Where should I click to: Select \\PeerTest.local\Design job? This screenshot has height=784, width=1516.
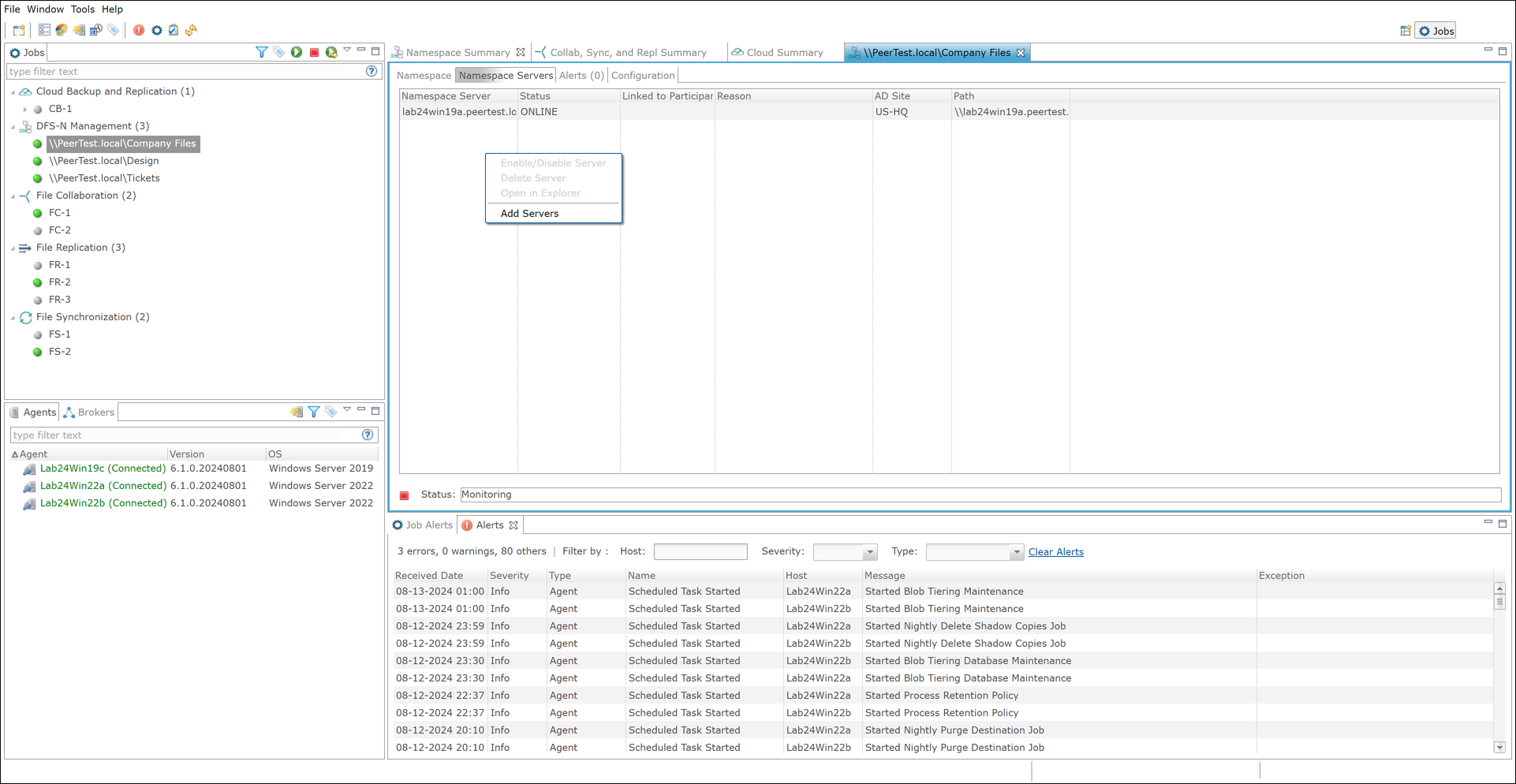104,161
